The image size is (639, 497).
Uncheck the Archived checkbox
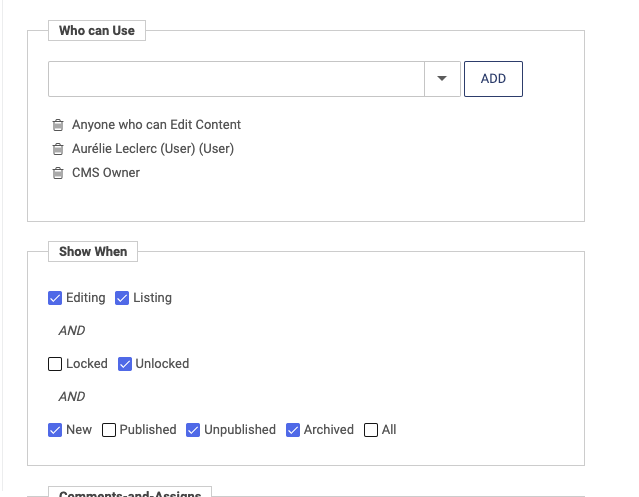(x=293, y=430)
